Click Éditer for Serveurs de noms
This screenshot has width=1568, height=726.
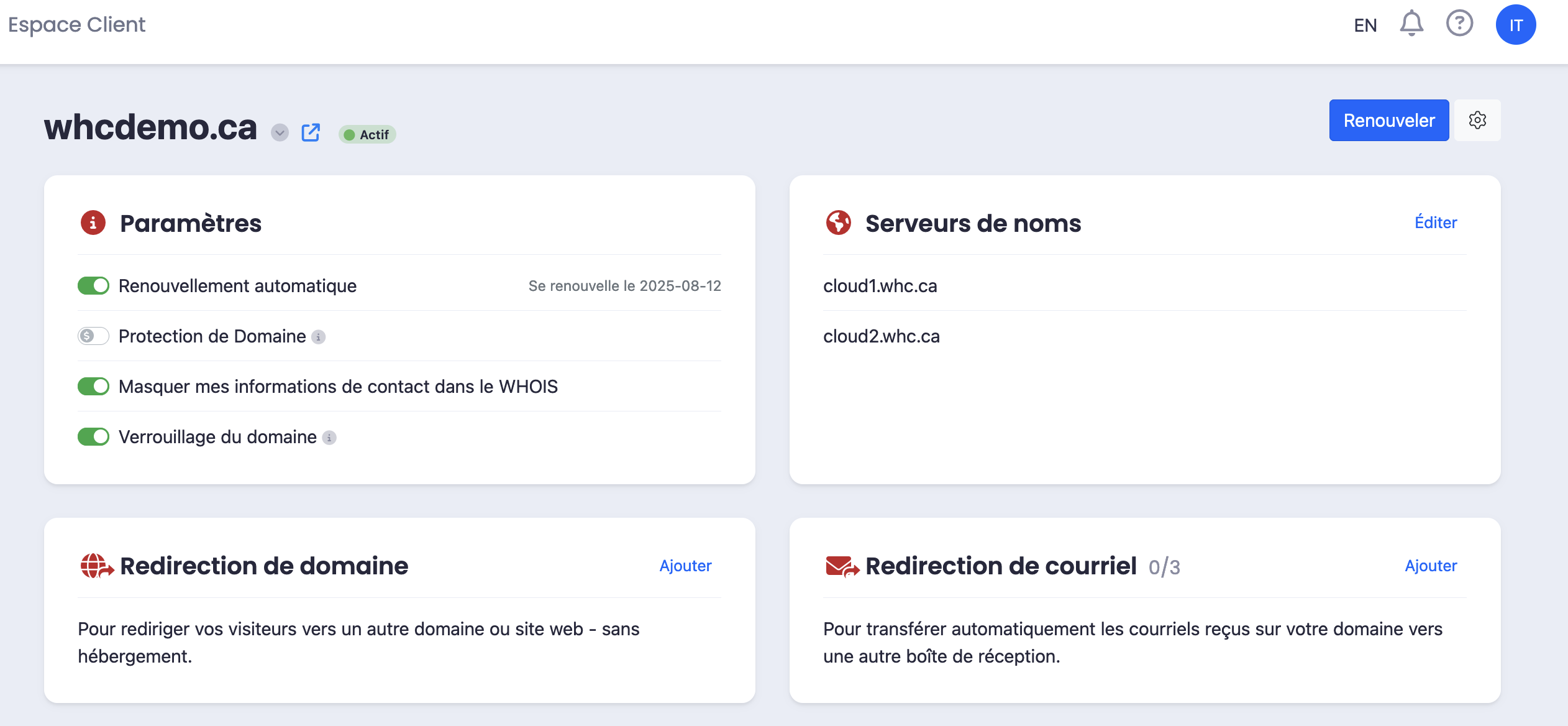pos(1436,223)
